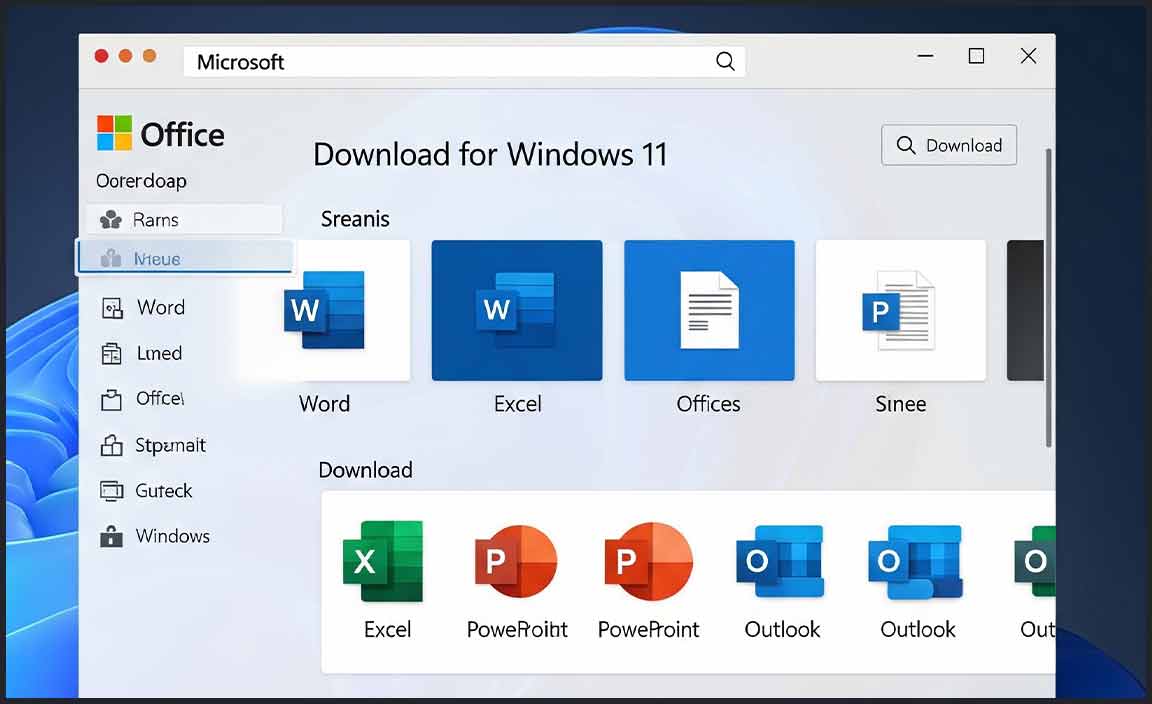Image resolution: width=1152 pixels, height=704 pixels.
Task: Select the Rarns sidebar item
Action: pyautogui.click(x=184, y=219)
